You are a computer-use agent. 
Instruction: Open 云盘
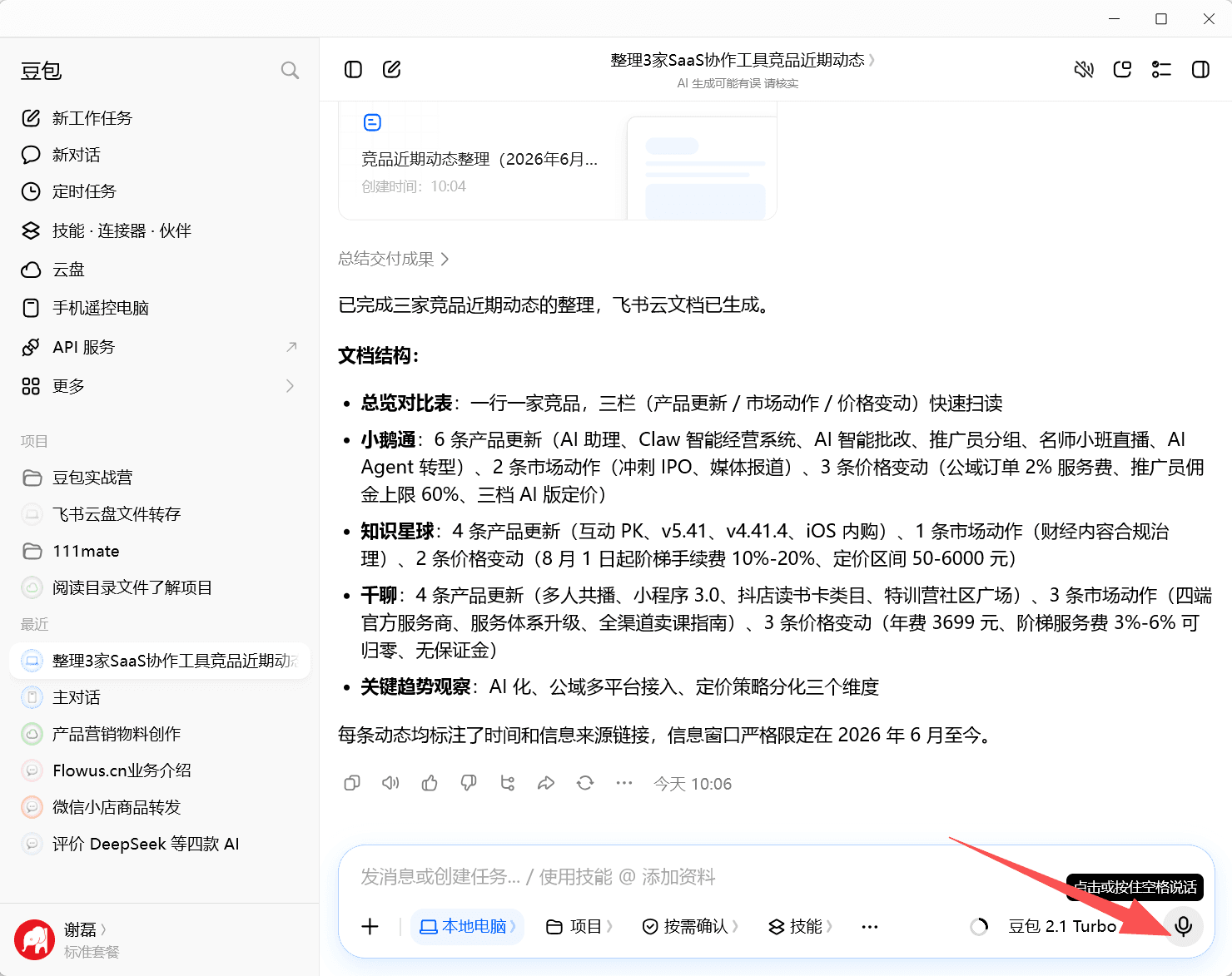[x=159, y=270]
